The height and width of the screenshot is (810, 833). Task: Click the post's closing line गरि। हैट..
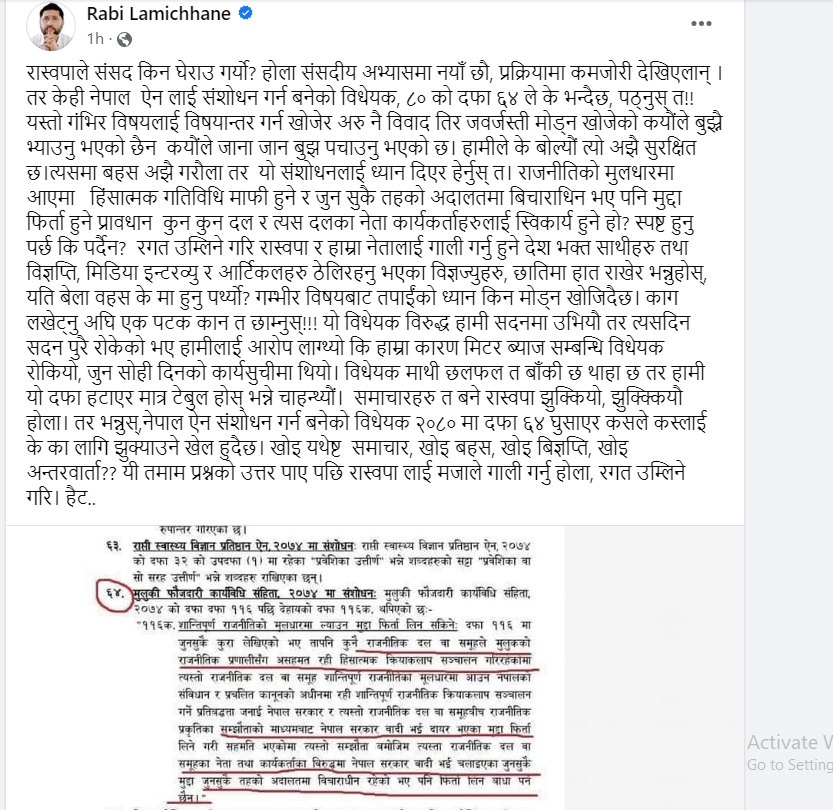coord(61,498)
